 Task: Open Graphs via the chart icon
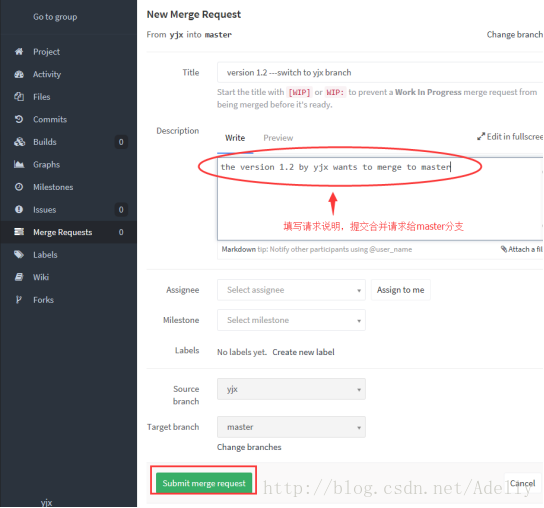pos(19,164)
